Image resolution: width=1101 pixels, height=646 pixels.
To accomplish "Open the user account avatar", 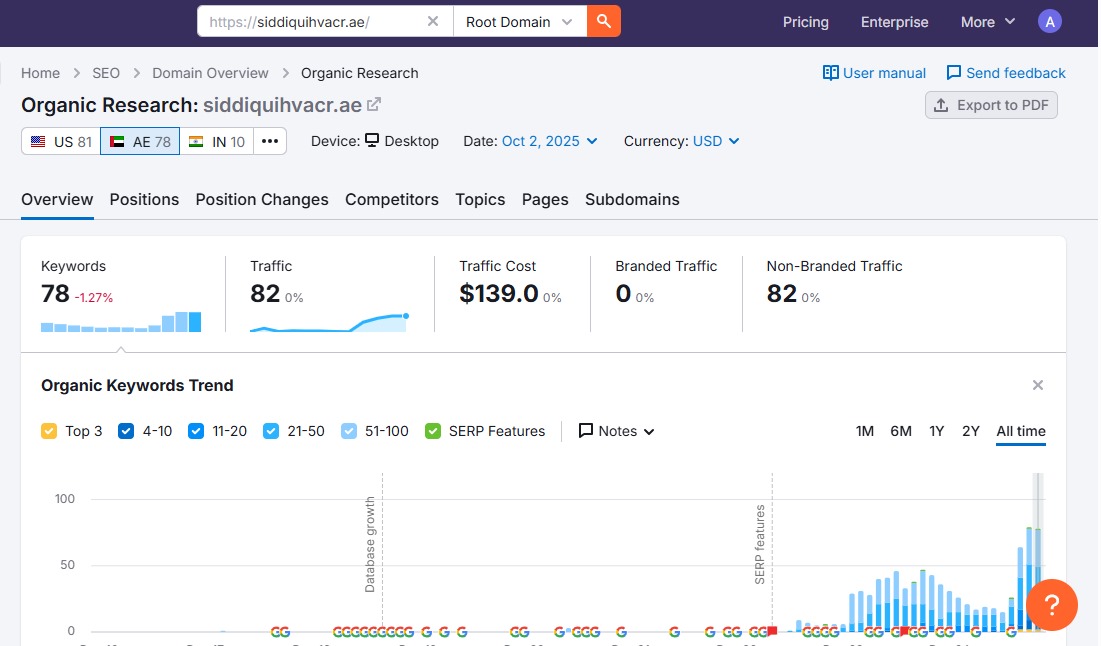I will pyautogui.click(x=1049, y=21).
